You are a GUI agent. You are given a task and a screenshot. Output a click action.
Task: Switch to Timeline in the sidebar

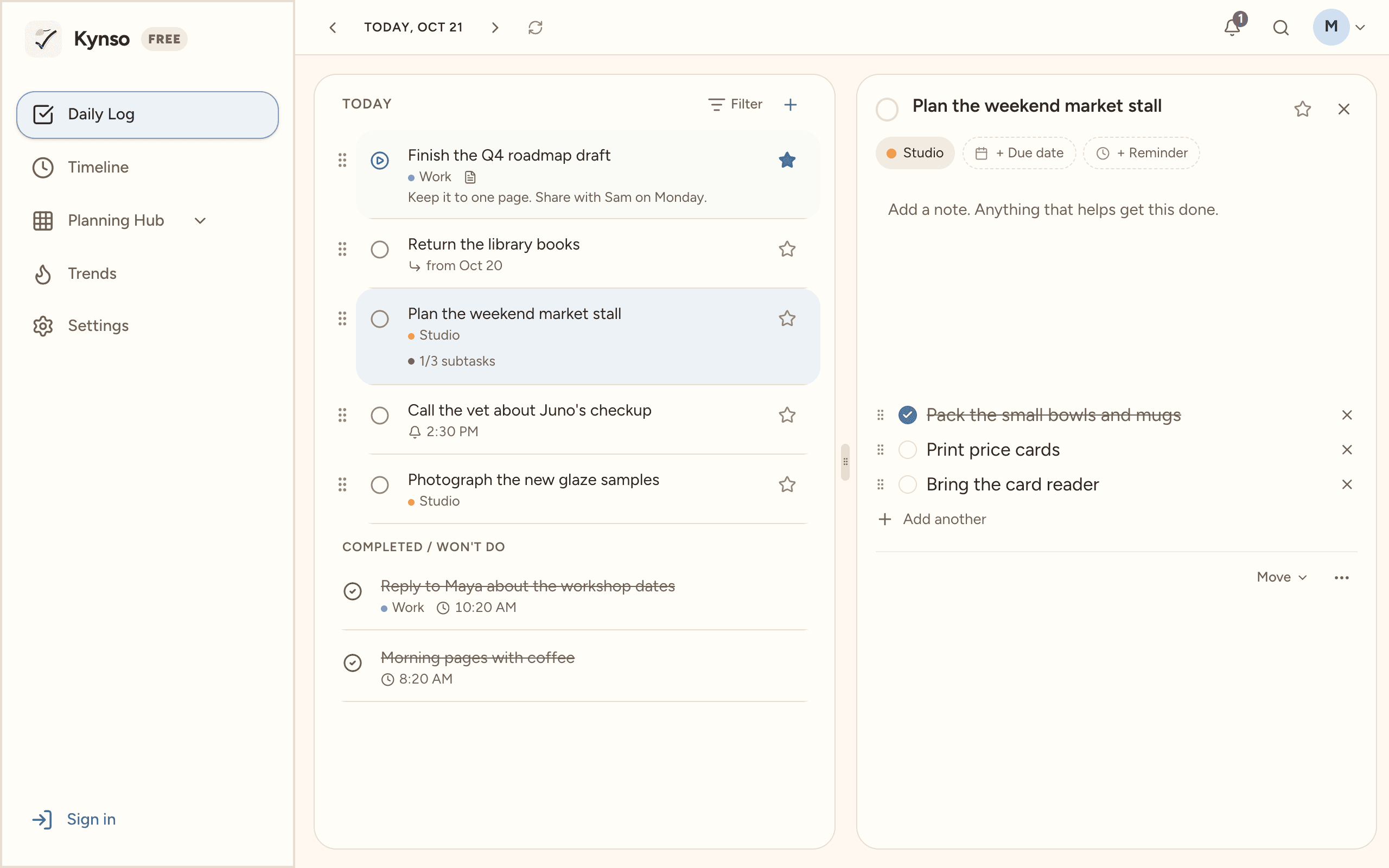pos(98,168)
